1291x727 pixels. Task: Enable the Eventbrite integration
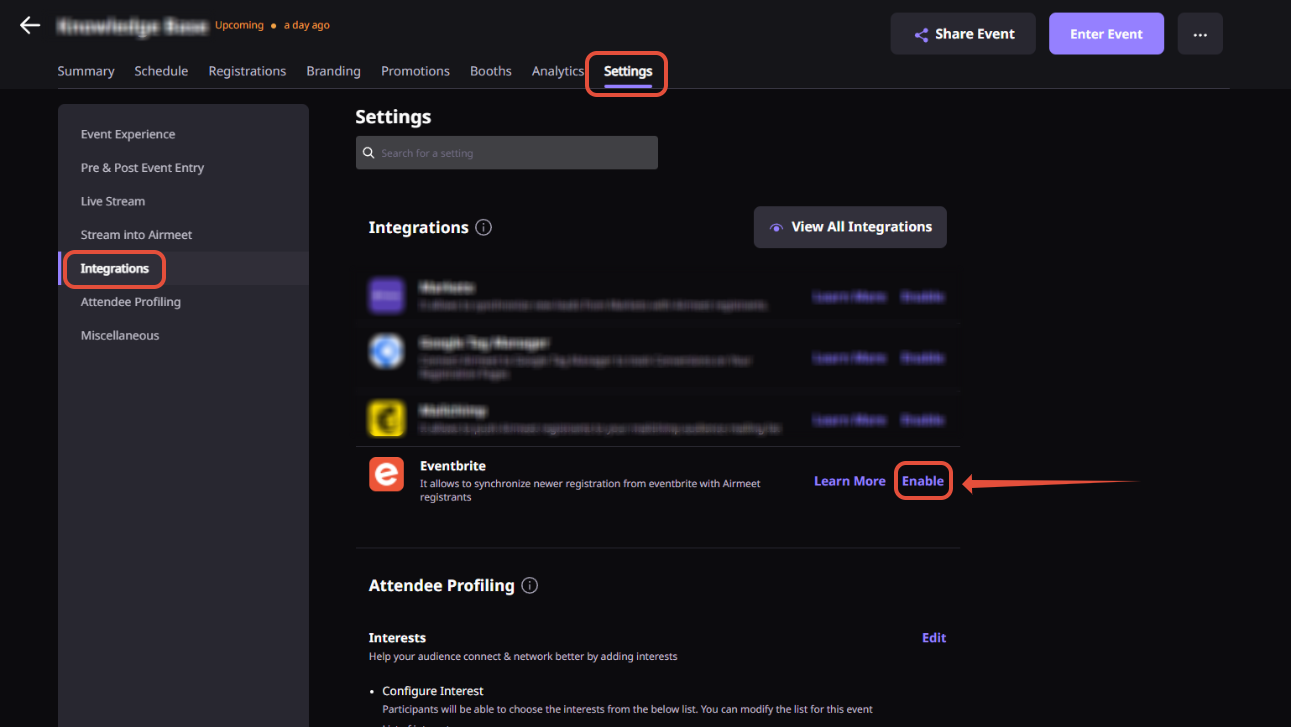(x=922, y=481)
